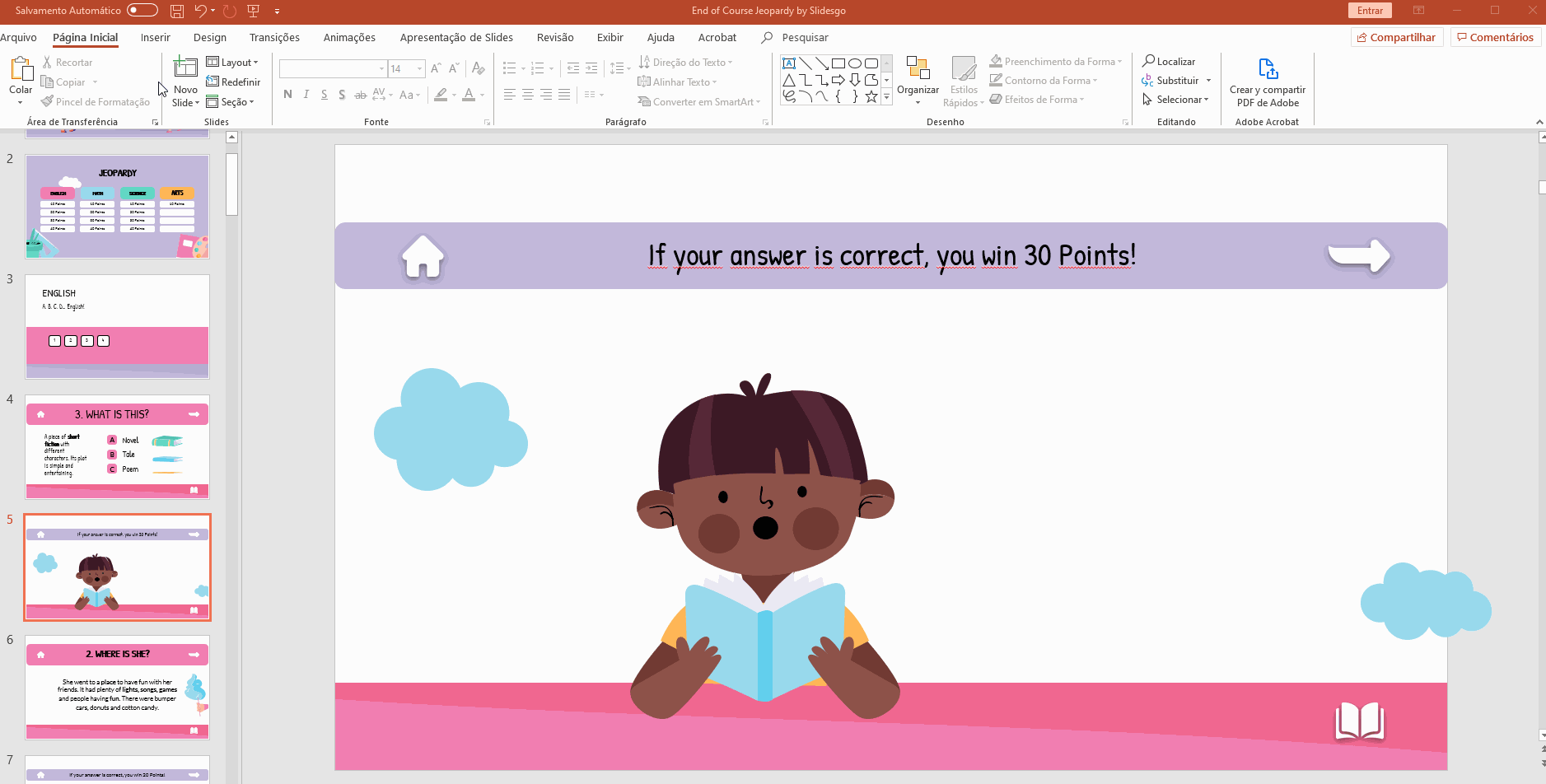Click the Colar paste icon

click(21, 70)
